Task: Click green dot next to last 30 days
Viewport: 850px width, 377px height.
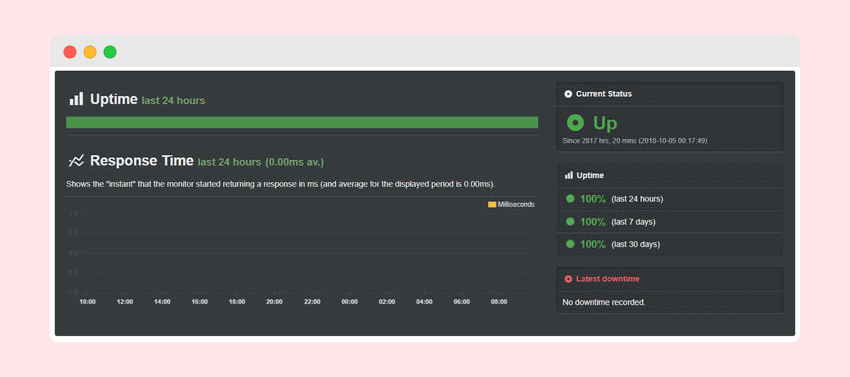Action: click(x=570, y=244)
